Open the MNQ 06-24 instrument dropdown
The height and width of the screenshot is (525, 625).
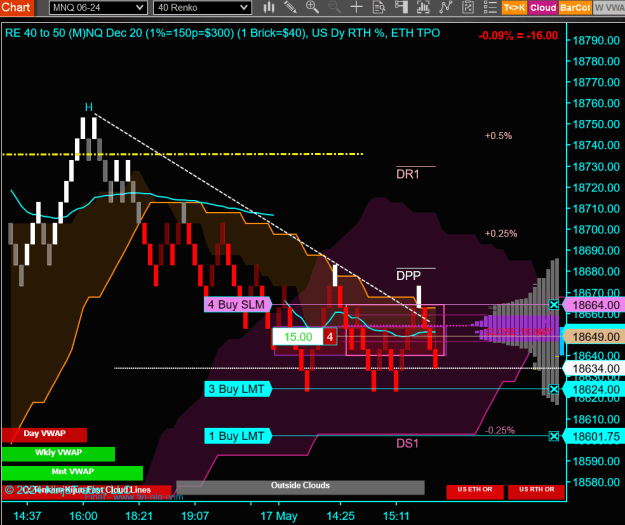pyautogui.click(x=98, y=8)
